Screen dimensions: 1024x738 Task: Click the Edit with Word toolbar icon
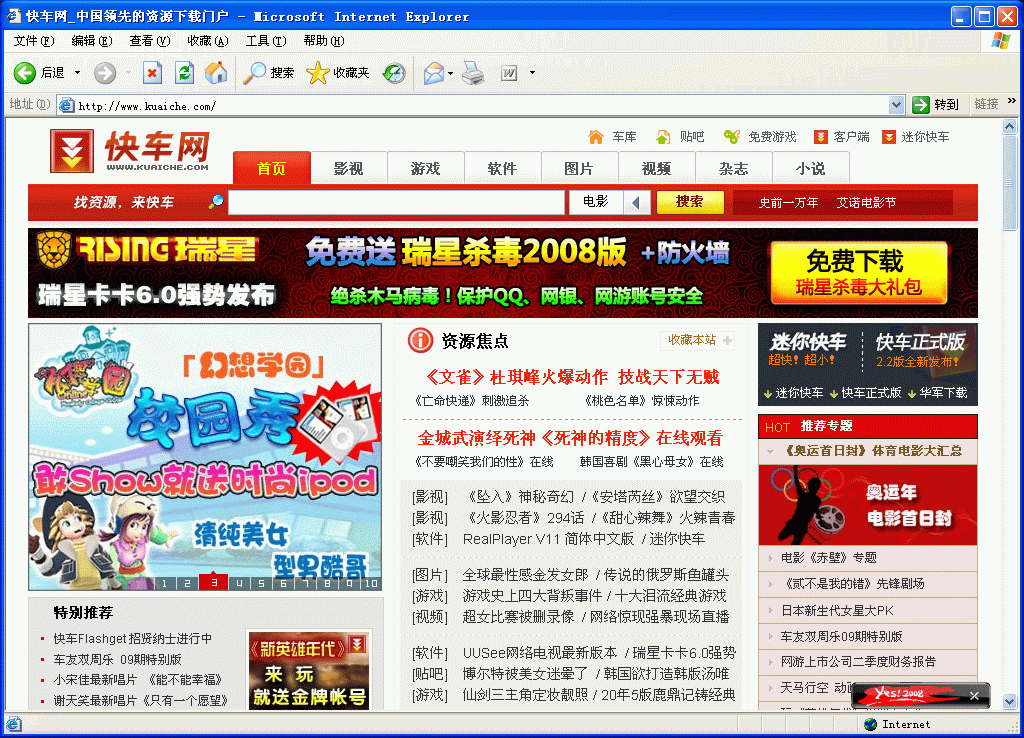tap(509, 72)
